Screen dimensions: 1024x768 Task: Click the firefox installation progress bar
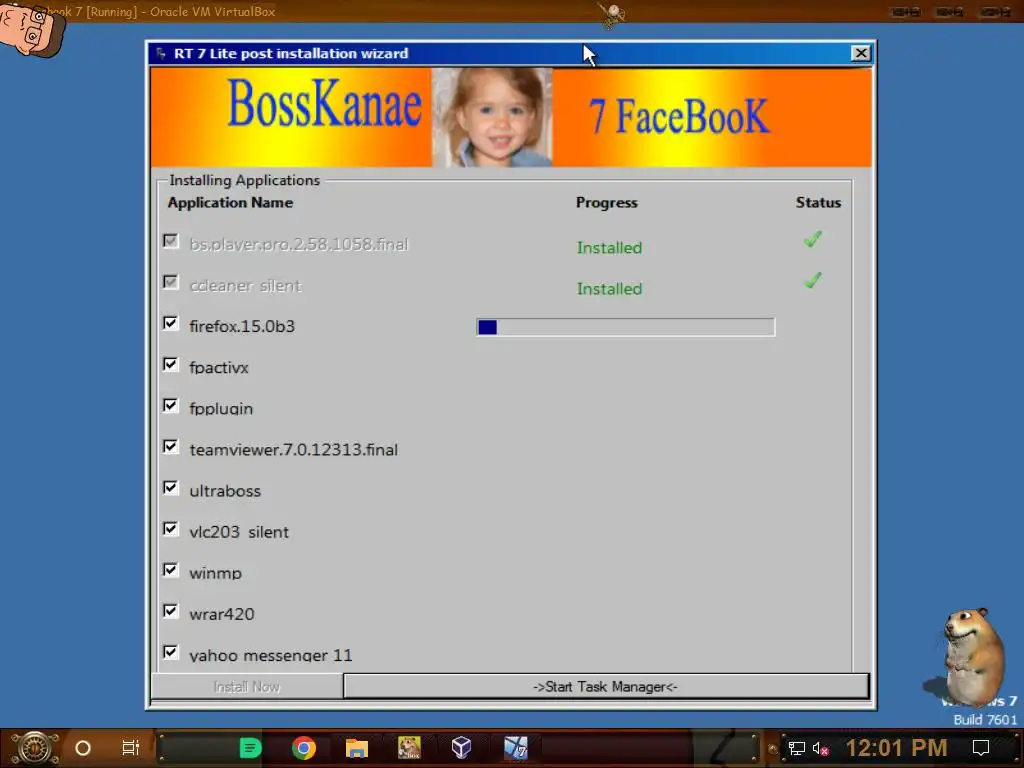(626, 327)
